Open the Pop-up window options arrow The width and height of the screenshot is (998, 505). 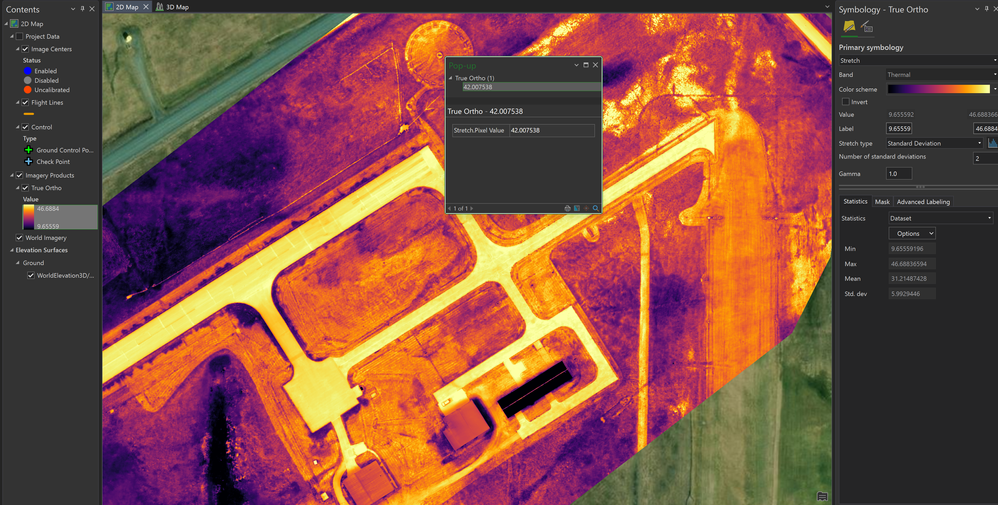click(576, 65)
